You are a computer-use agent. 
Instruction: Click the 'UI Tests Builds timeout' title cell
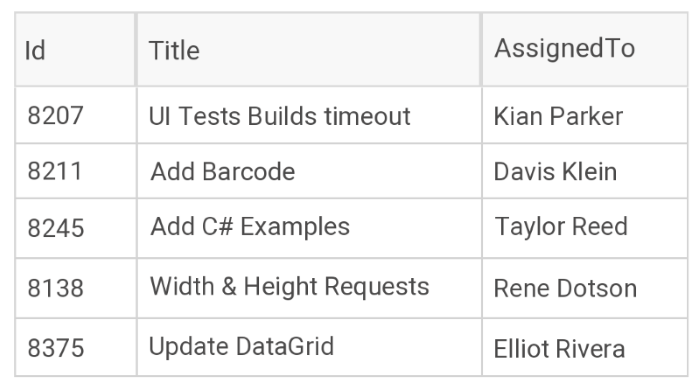(x=309, y=115)
